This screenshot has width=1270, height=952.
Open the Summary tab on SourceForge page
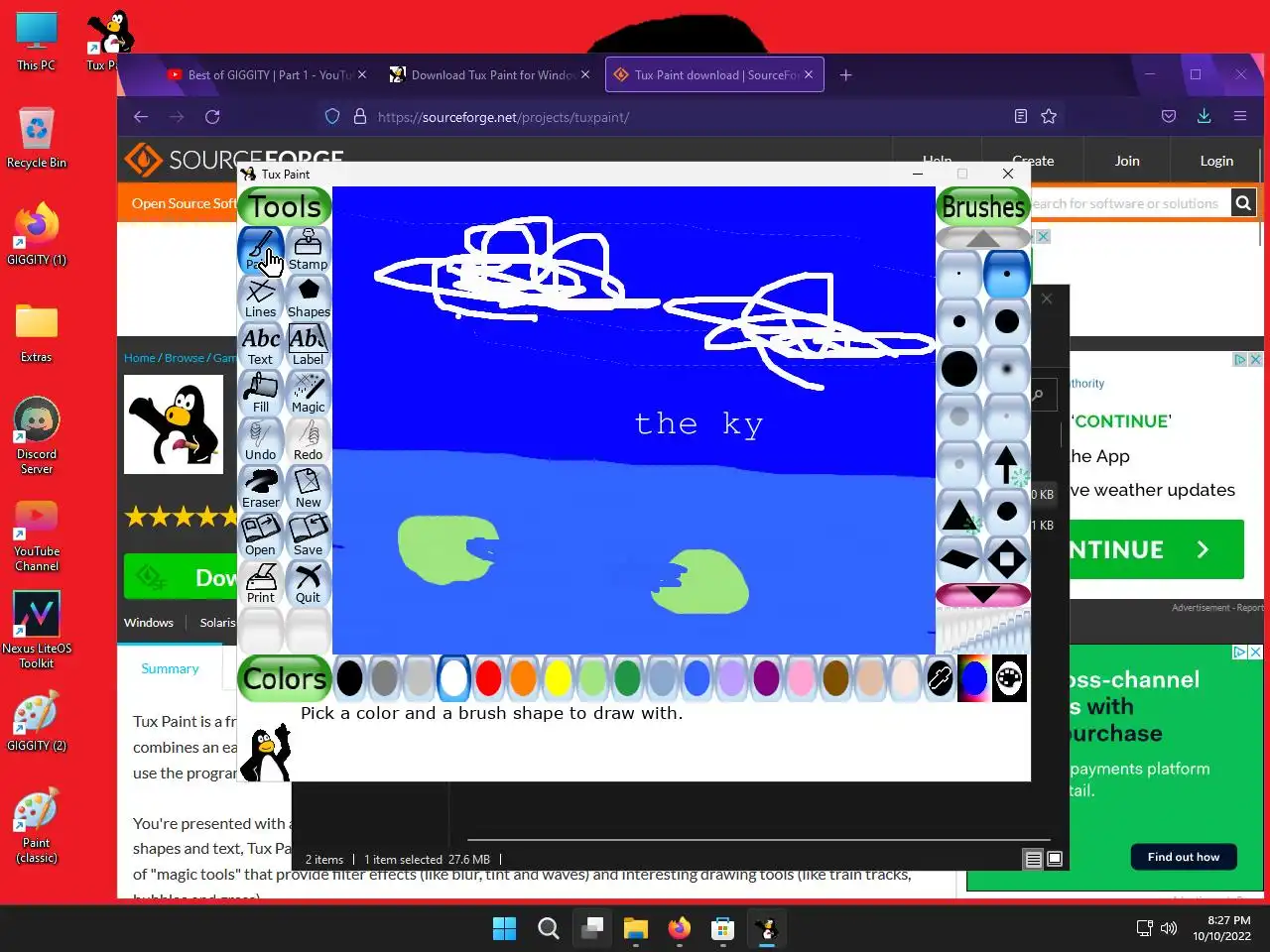point(170,668)
